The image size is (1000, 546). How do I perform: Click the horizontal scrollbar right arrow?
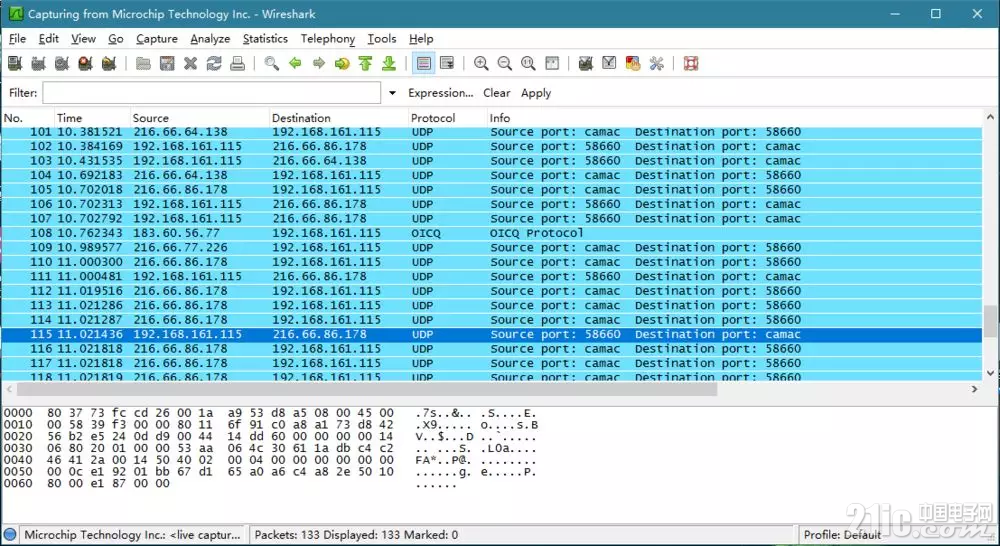(974, 389)
